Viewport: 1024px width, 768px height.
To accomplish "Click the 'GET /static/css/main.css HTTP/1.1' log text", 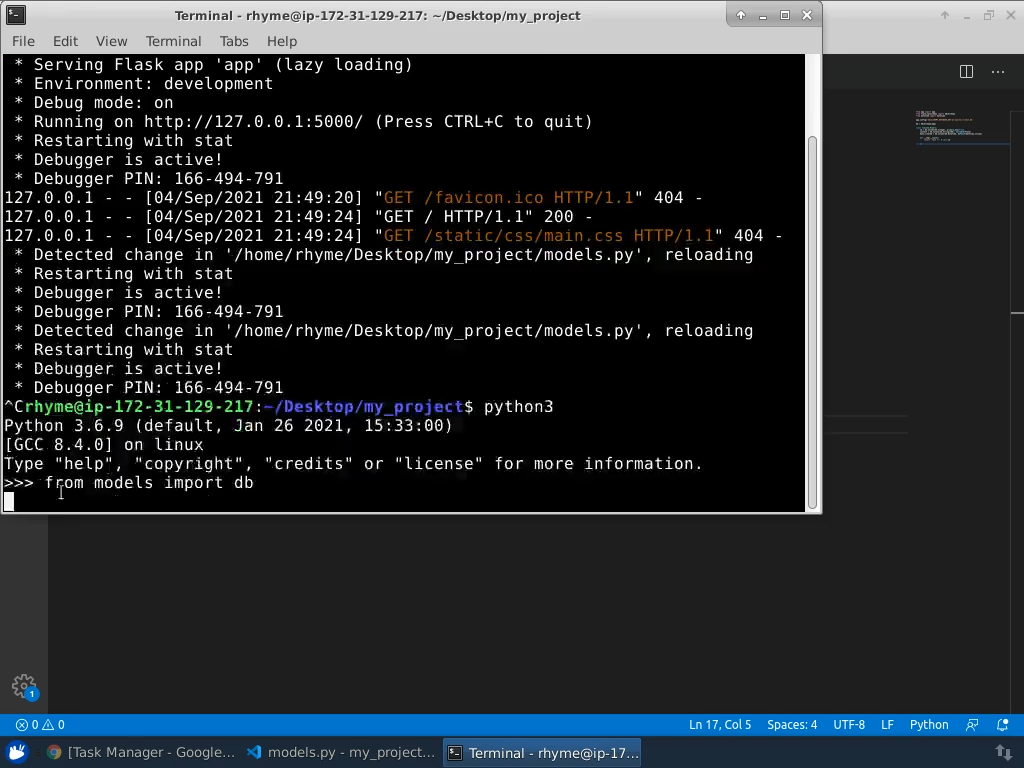I will [x=548, y=235].
